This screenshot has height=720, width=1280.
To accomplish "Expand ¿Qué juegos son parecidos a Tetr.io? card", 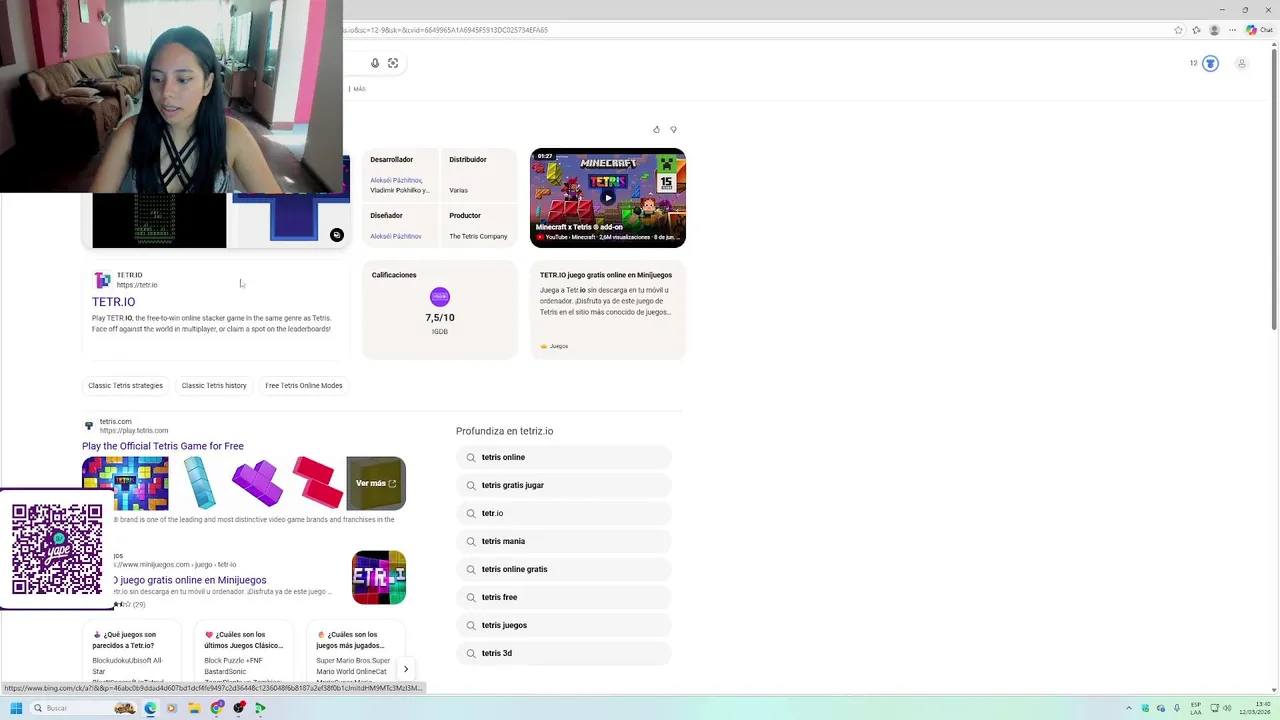I will (x=131, y=653).
